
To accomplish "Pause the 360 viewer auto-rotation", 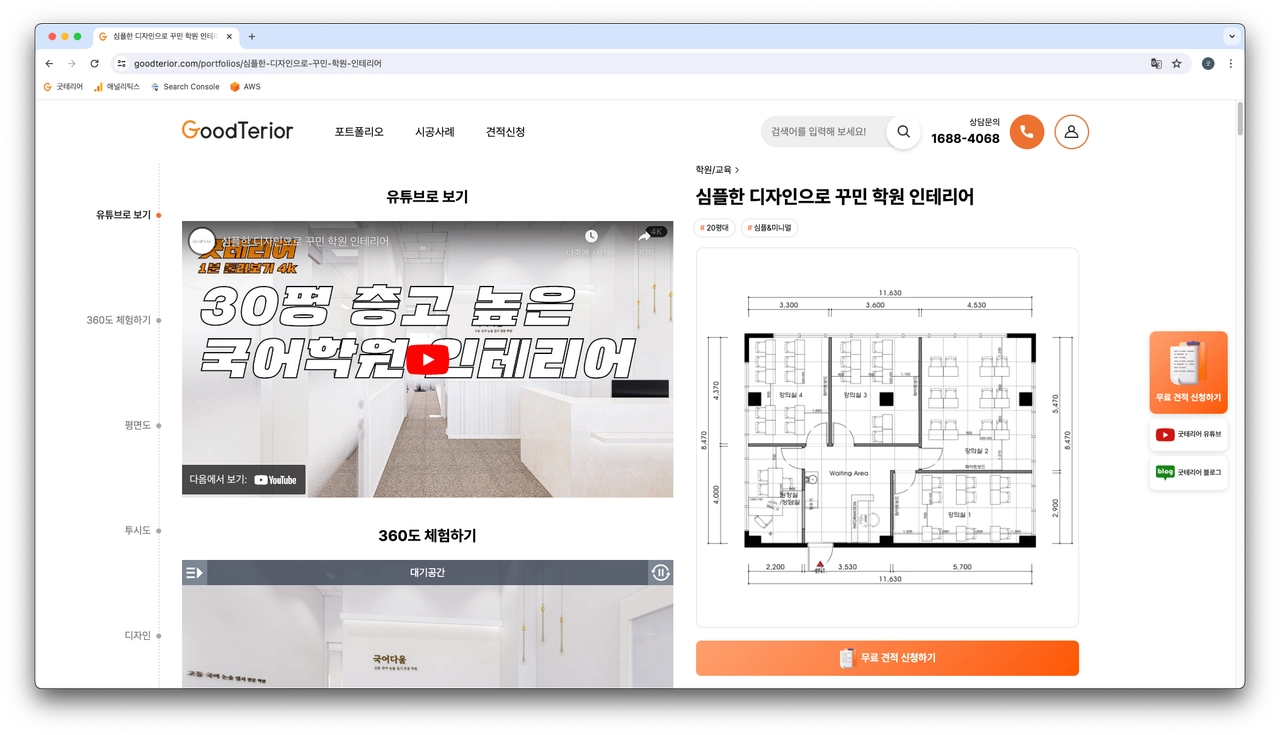I will pyautogui.click(x=660, y=573).
